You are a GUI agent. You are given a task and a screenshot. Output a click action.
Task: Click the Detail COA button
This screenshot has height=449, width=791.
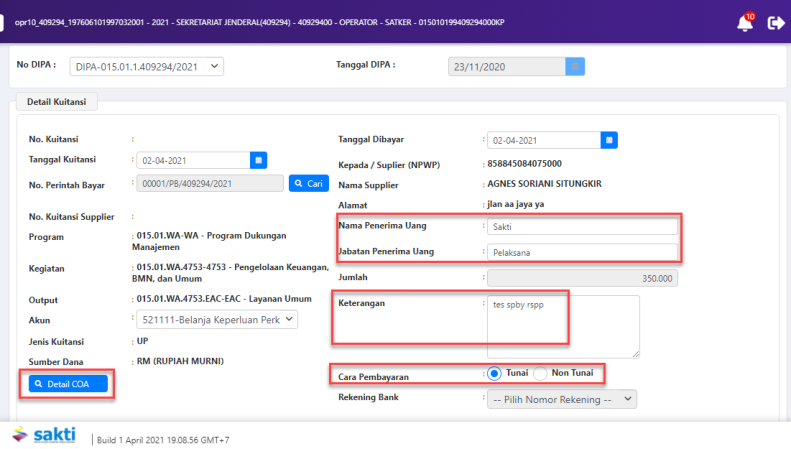(x=67, y=384)
